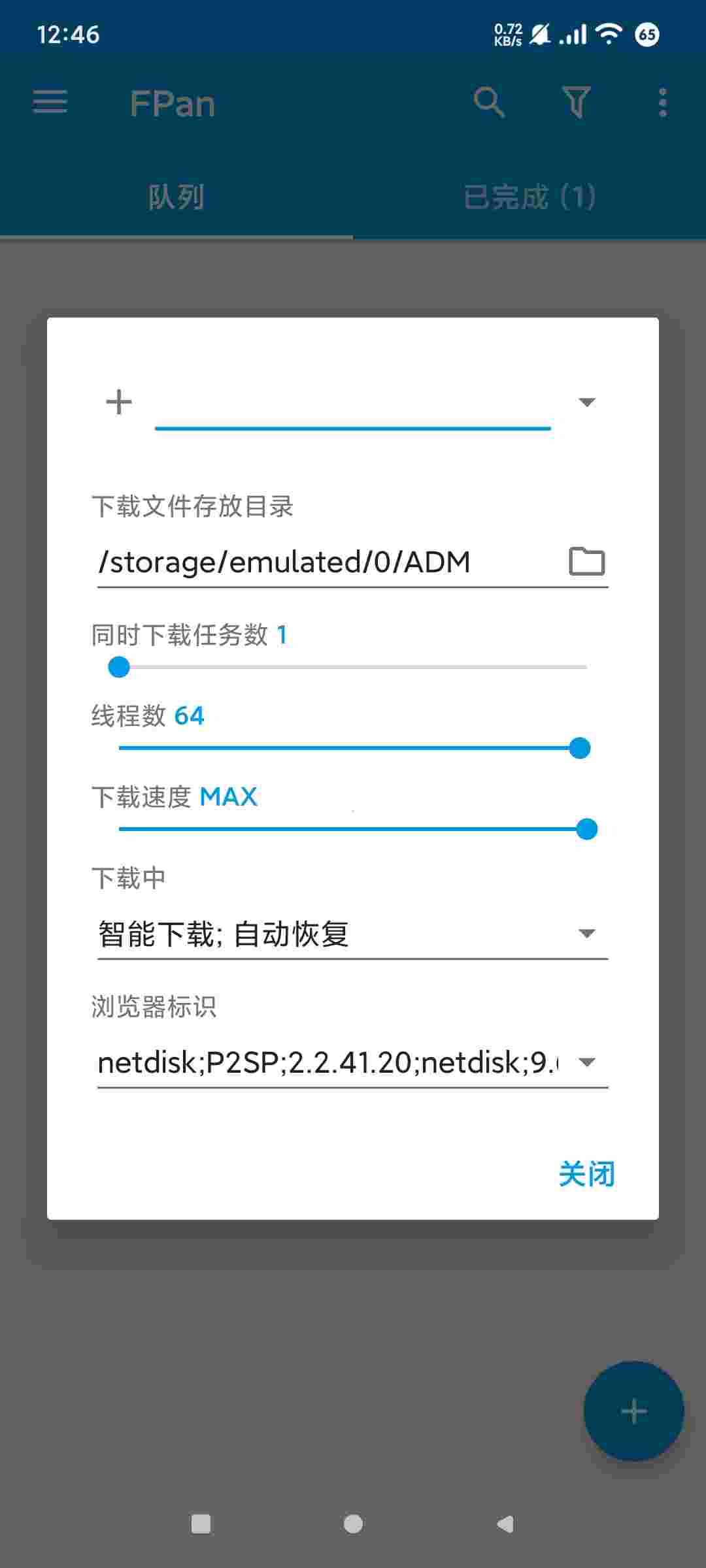Image resolution: width=706 pixels, height=1568 pixels.
Task: Browse folder icon for download directory
Action: tap(586, 561)
